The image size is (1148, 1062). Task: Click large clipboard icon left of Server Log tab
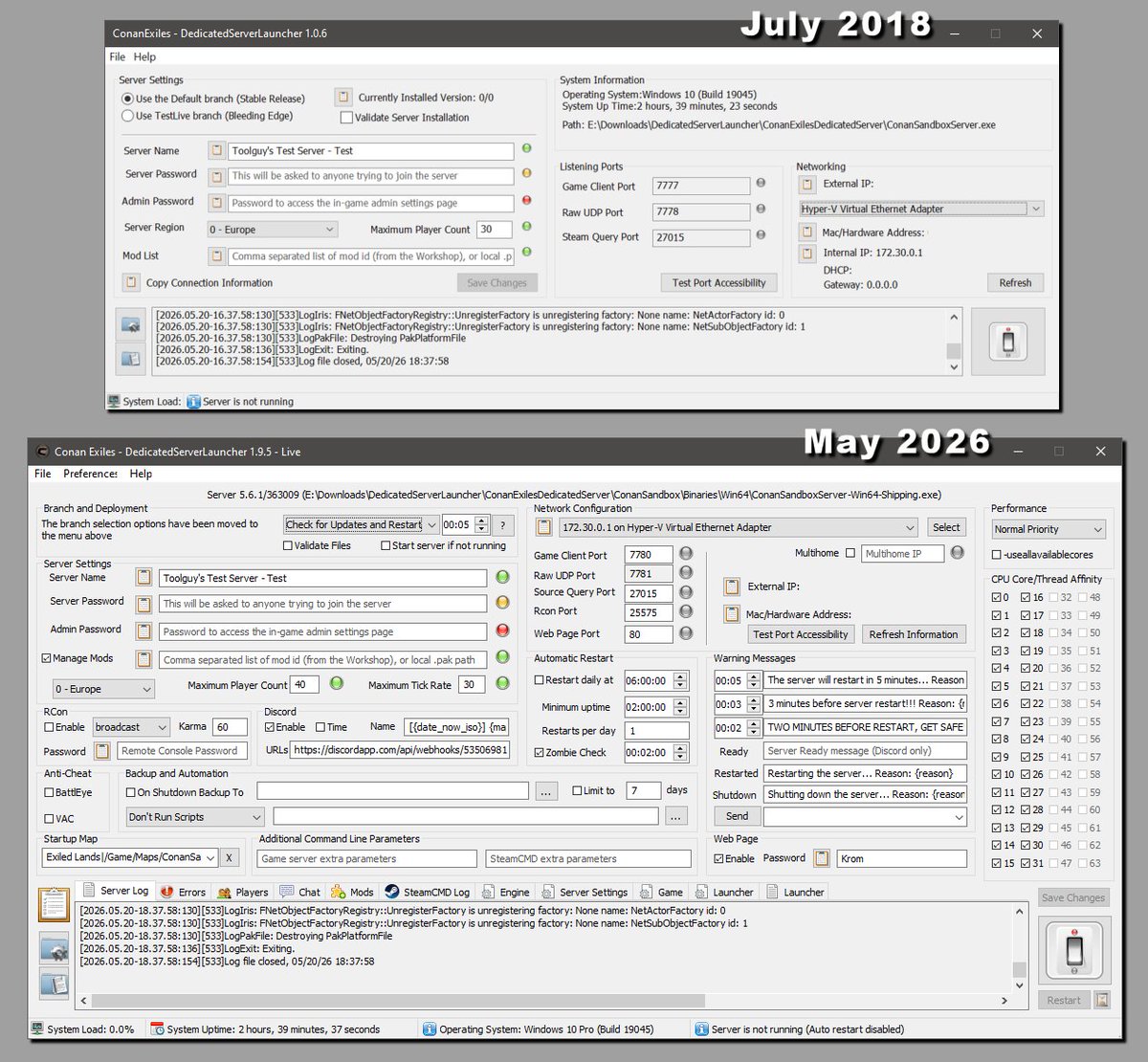point(54,904)
